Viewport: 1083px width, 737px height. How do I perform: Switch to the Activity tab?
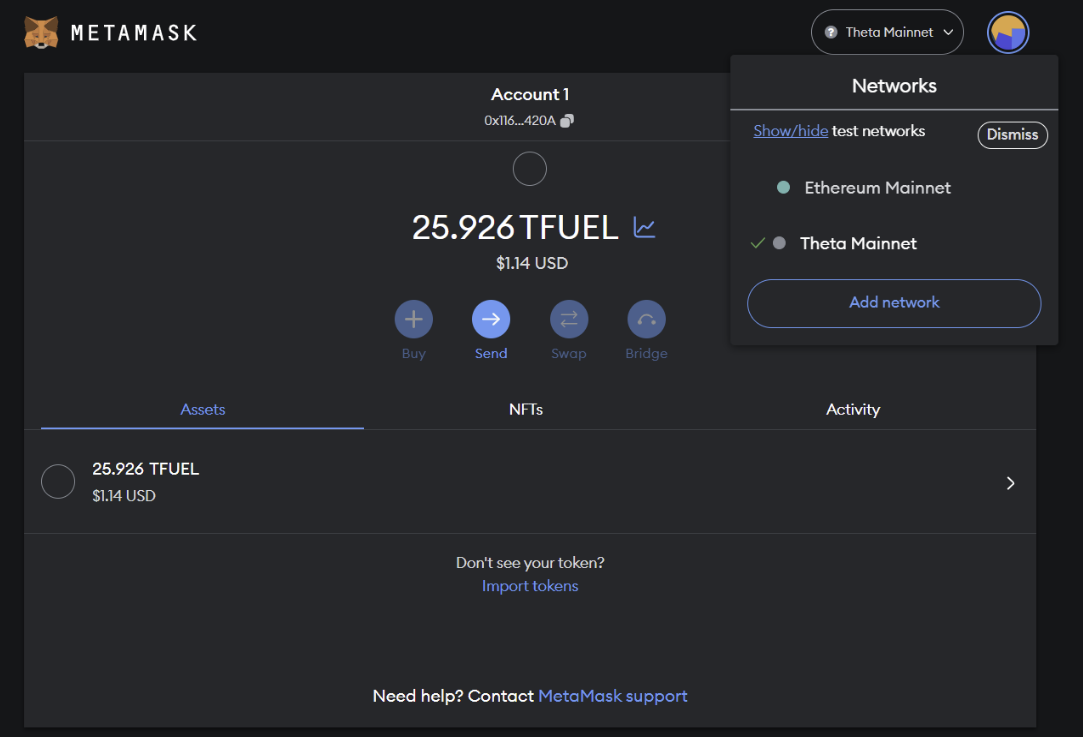[853, 410]
